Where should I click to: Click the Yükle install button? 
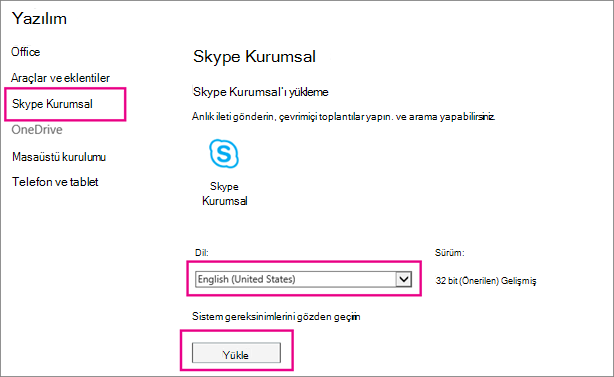point(236,353)
